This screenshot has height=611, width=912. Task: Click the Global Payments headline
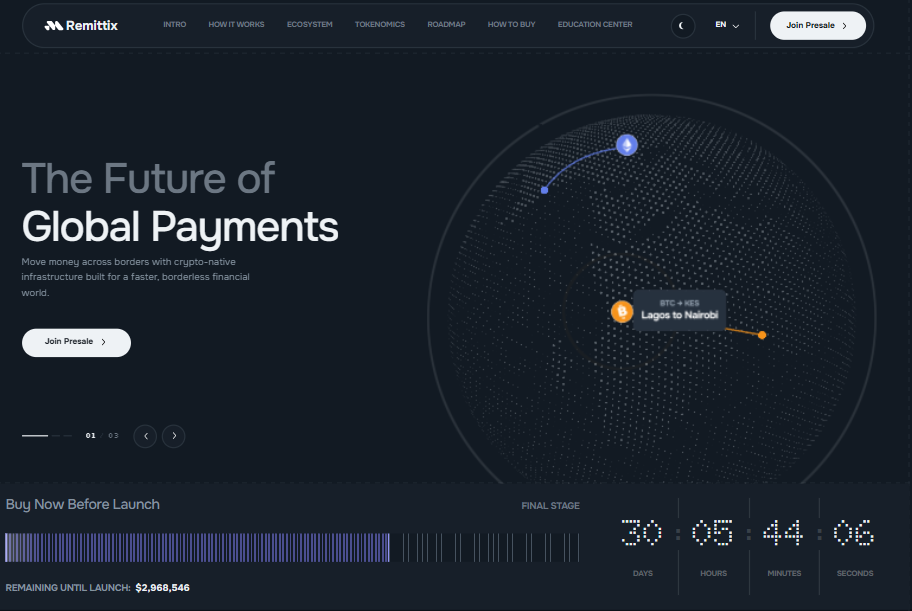click(180, 226)
